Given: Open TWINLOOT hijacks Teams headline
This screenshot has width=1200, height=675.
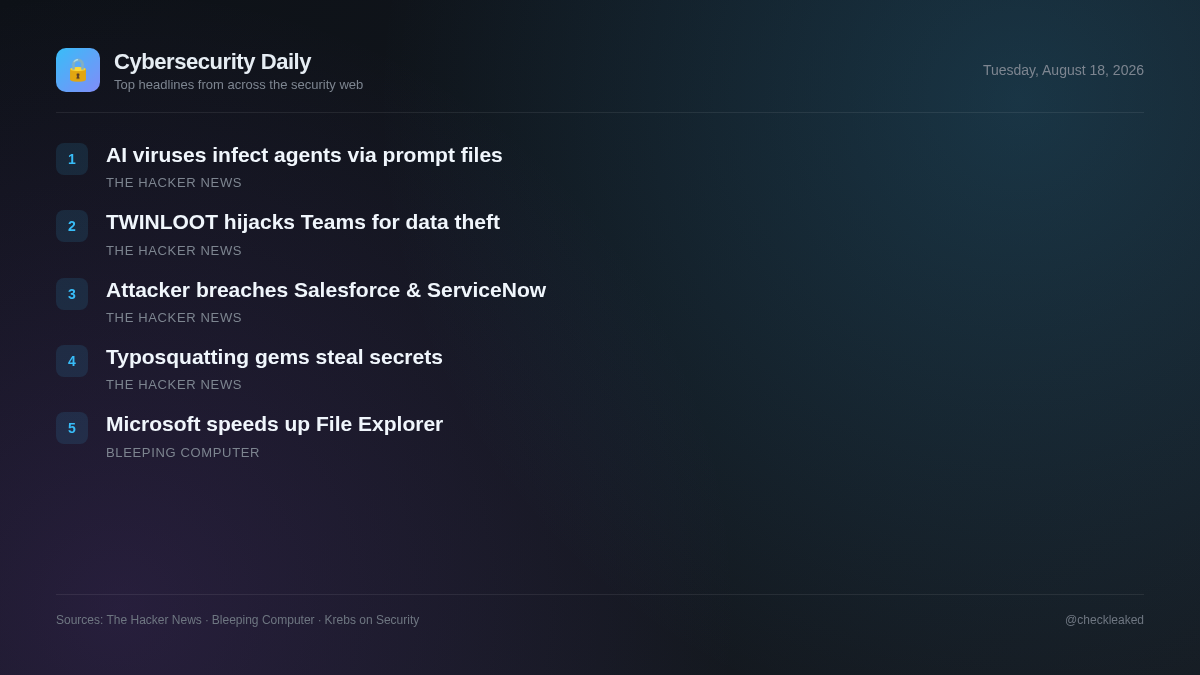Looking at the screenshot, I should 303,222.
